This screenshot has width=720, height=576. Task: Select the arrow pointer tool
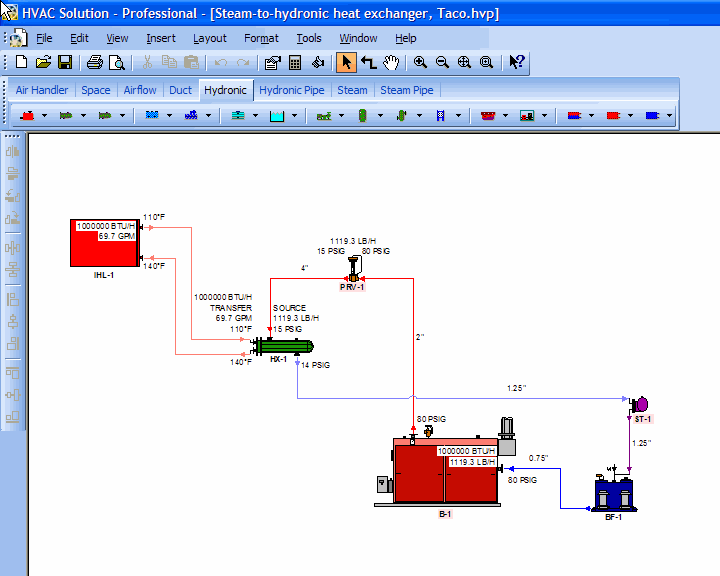coord(347,62)
